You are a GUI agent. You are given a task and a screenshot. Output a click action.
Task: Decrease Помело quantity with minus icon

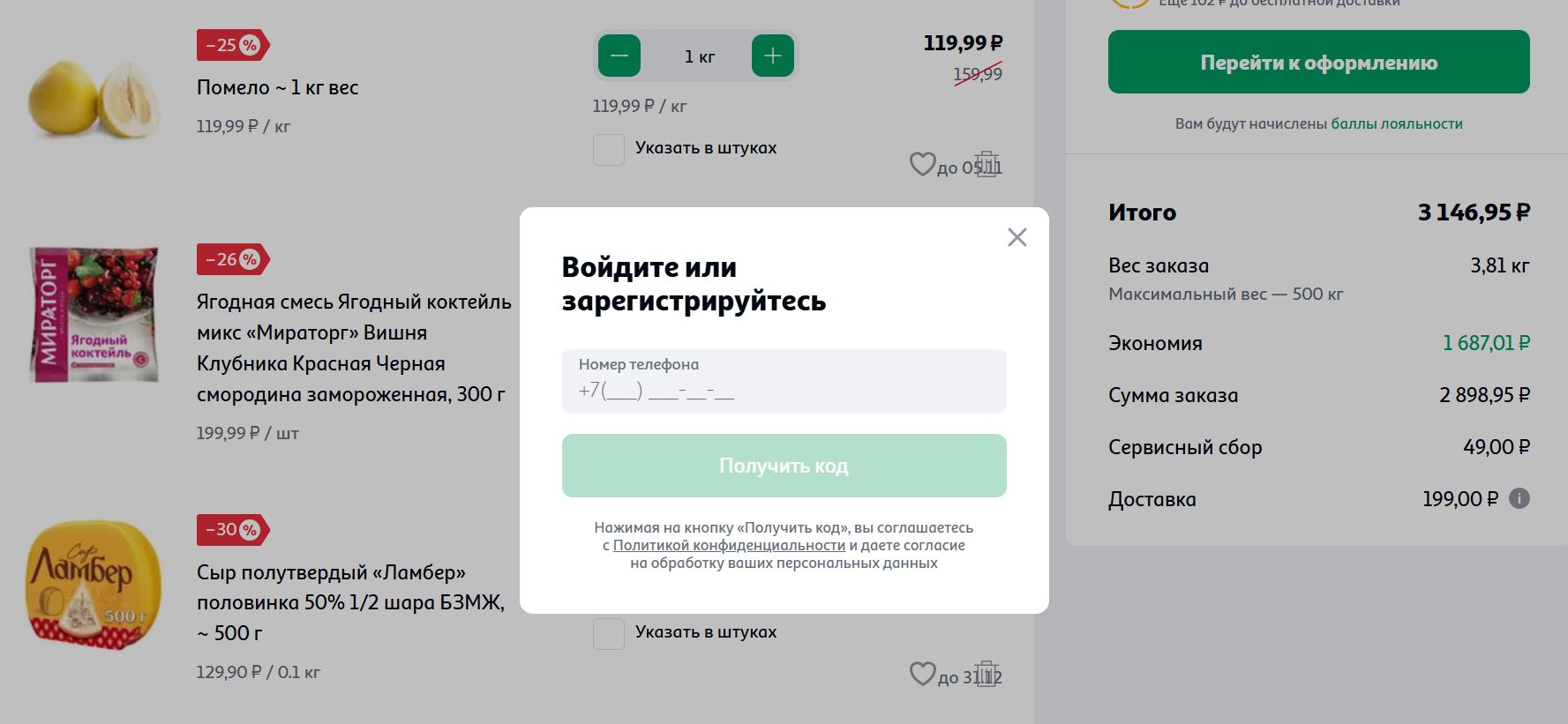point(619,55)
